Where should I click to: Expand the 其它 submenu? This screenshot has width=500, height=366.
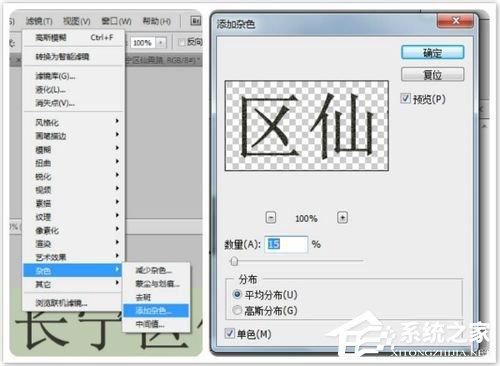tap(73, 284)
